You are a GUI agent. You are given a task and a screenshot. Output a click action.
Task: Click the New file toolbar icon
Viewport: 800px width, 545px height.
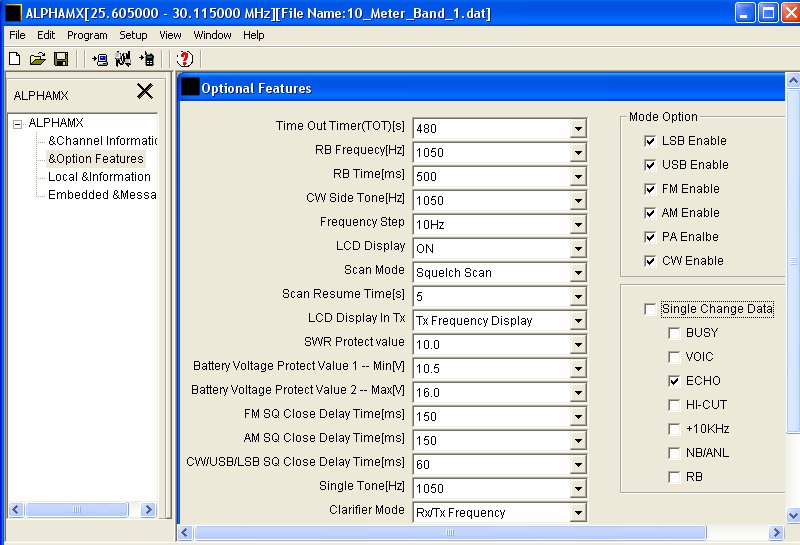click(14, 59)
